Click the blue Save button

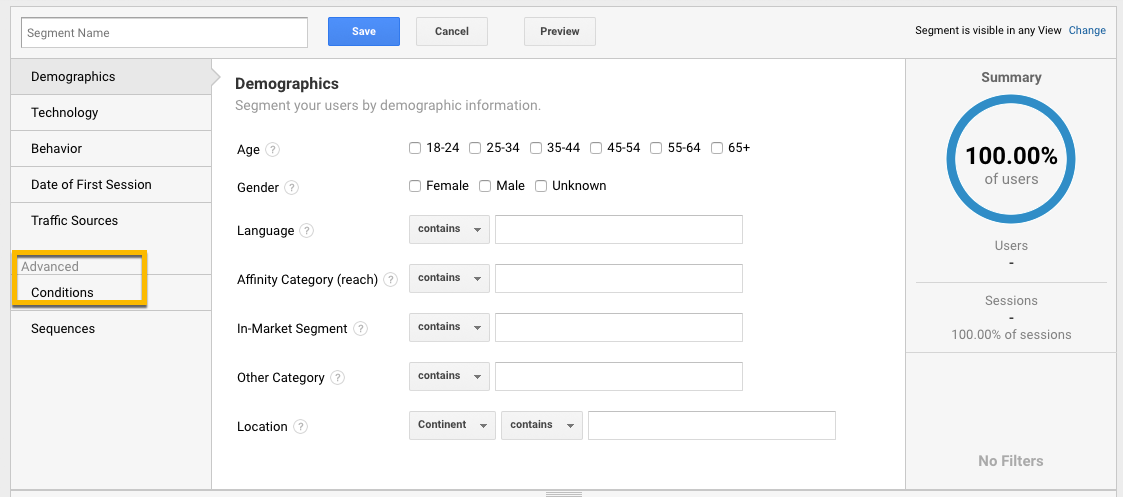tap(364, 32)
